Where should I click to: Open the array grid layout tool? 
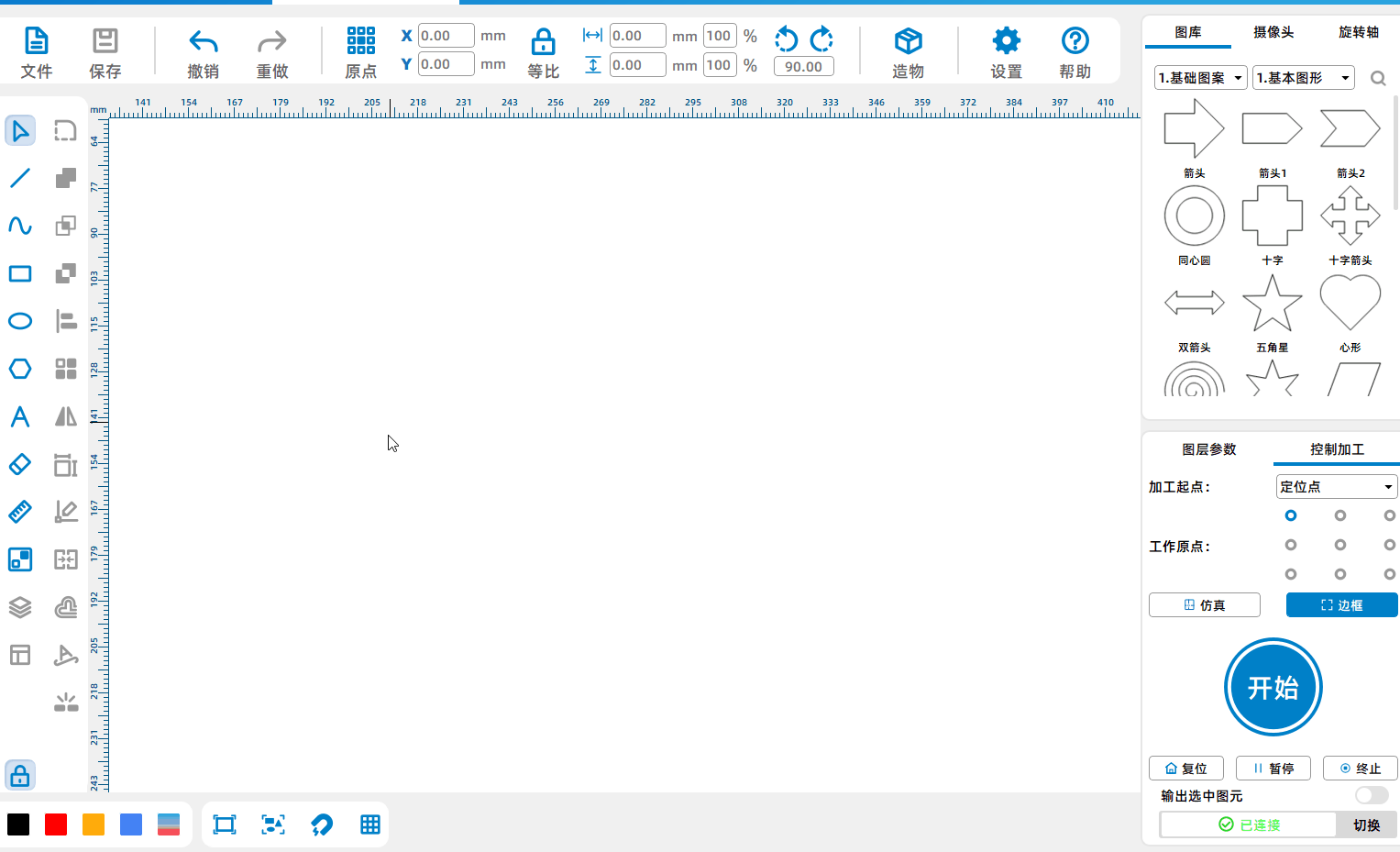coord(66,369)
